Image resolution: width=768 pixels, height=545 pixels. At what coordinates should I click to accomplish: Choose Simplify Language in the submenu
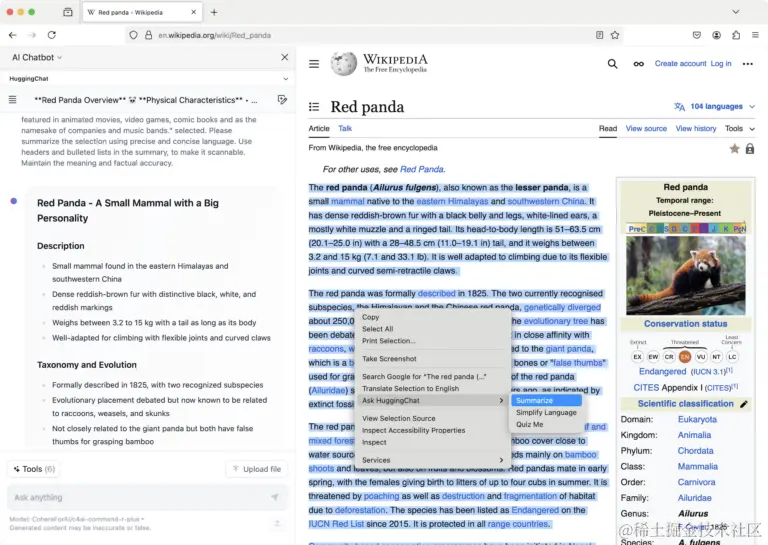546,412
